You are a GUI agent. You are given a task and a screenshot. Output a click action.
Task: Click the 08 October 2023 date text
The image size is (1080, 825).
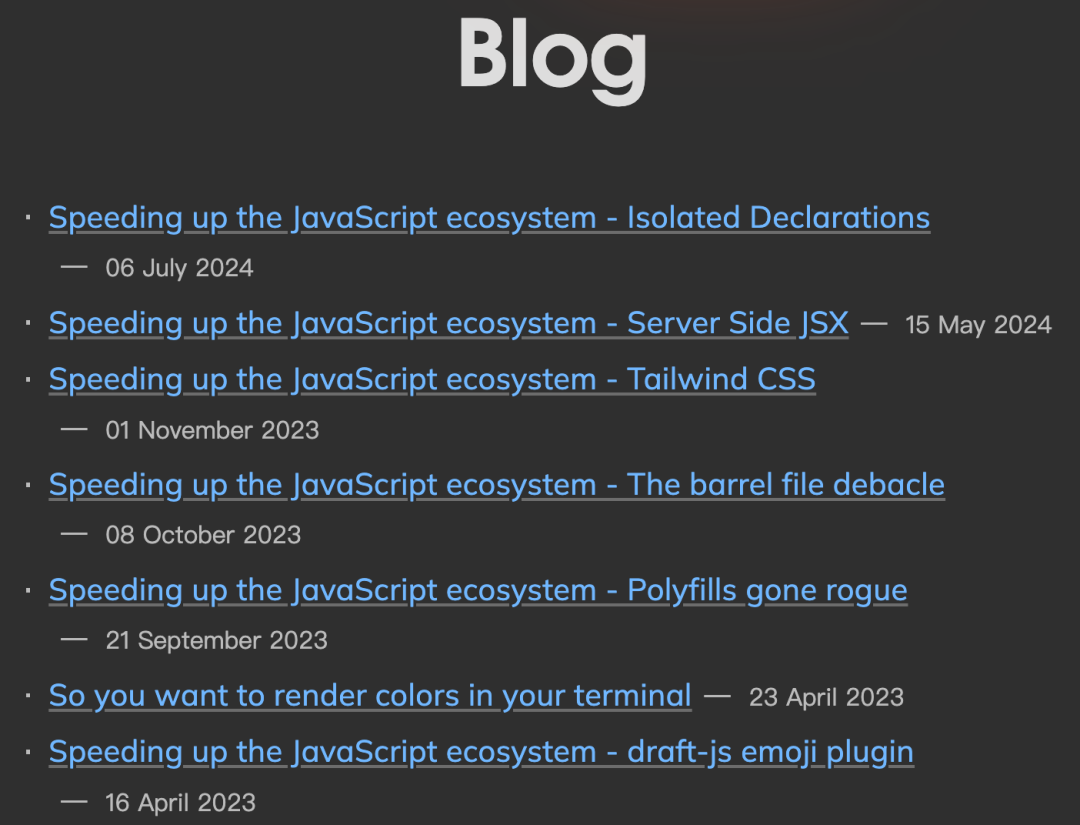click(203, 535)
